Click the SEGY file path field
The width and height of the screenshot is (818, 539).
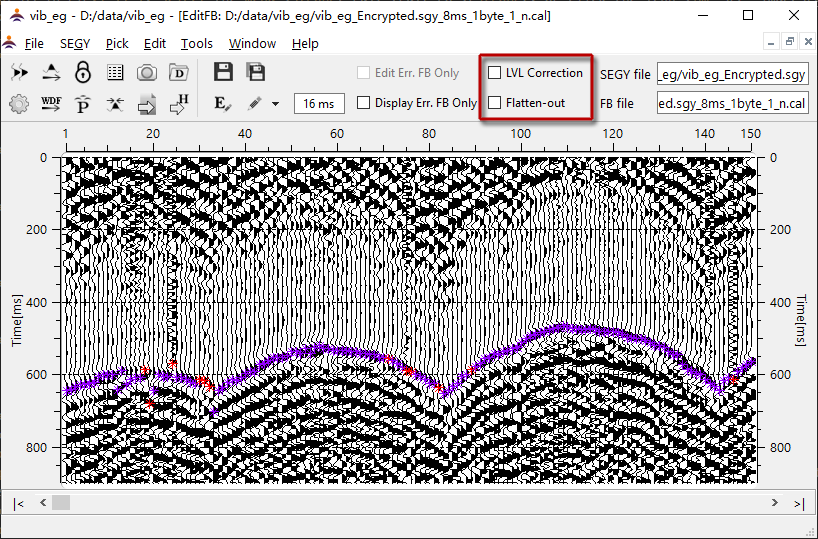coord(732,74)
